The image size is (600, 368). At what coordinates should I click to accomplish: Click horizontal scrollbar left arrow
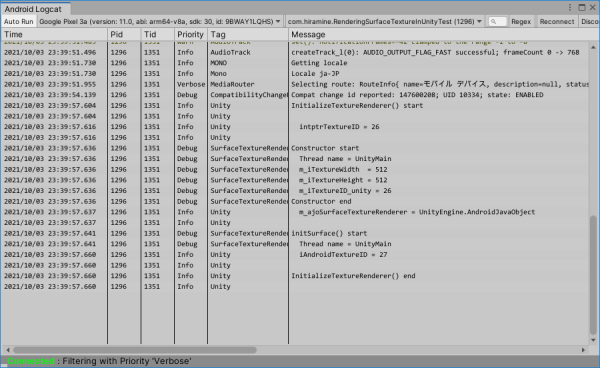[x=8, y=350]
